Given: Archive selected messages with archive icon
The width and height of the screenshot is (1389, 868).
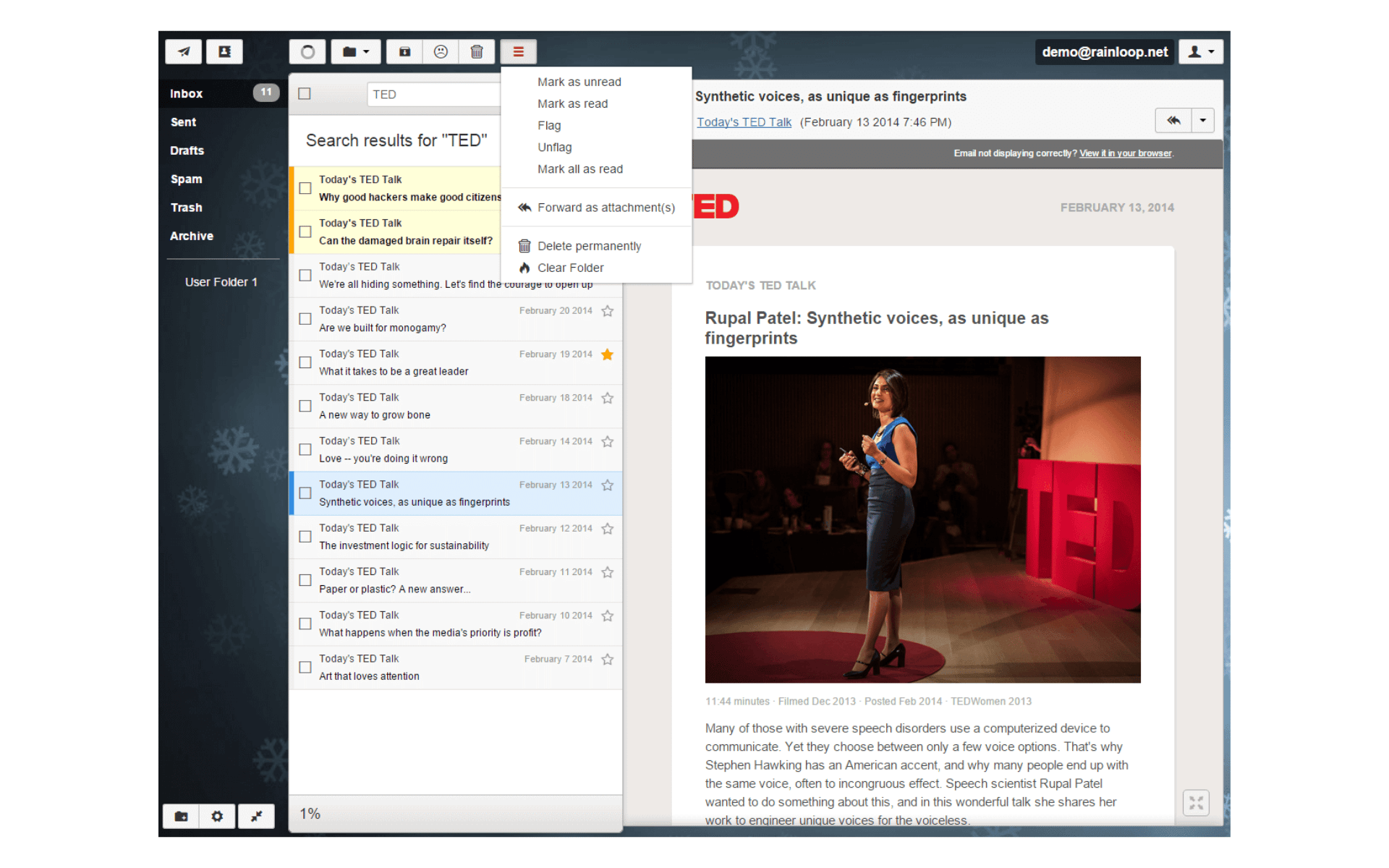Looking at the screenshot, I should pos(404,51).
